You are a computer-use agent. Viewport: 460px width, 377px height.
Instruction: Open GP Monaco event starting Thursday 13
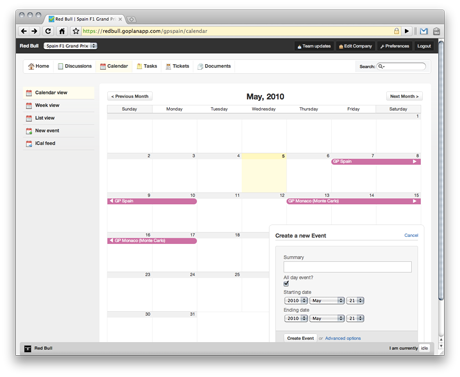coord(354,201)
